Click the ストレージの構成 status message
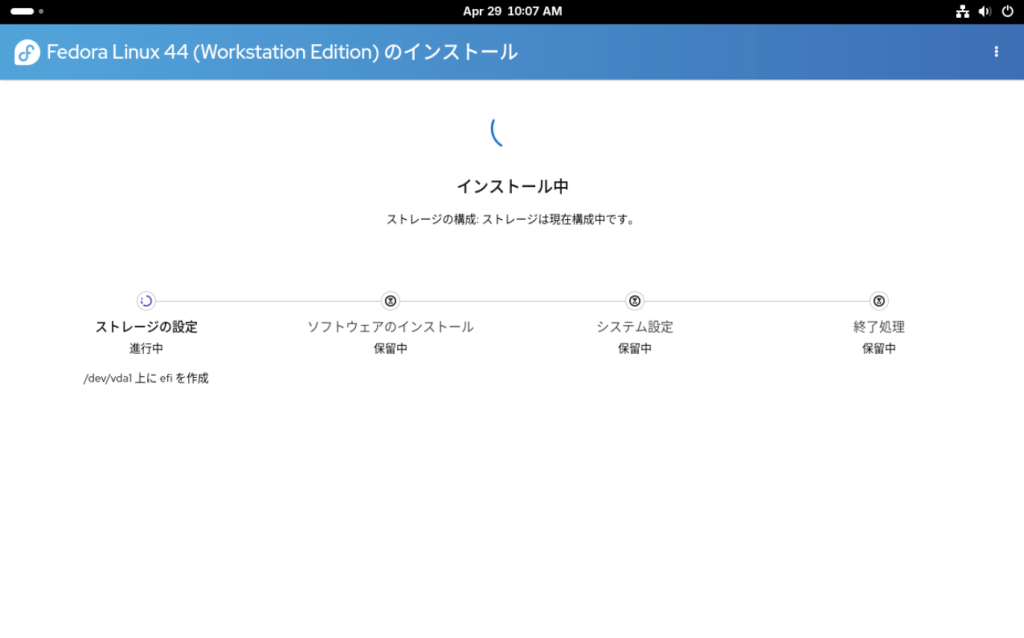Image resolution: width=1024 pixels, height=638 pixels. point(511,219)
